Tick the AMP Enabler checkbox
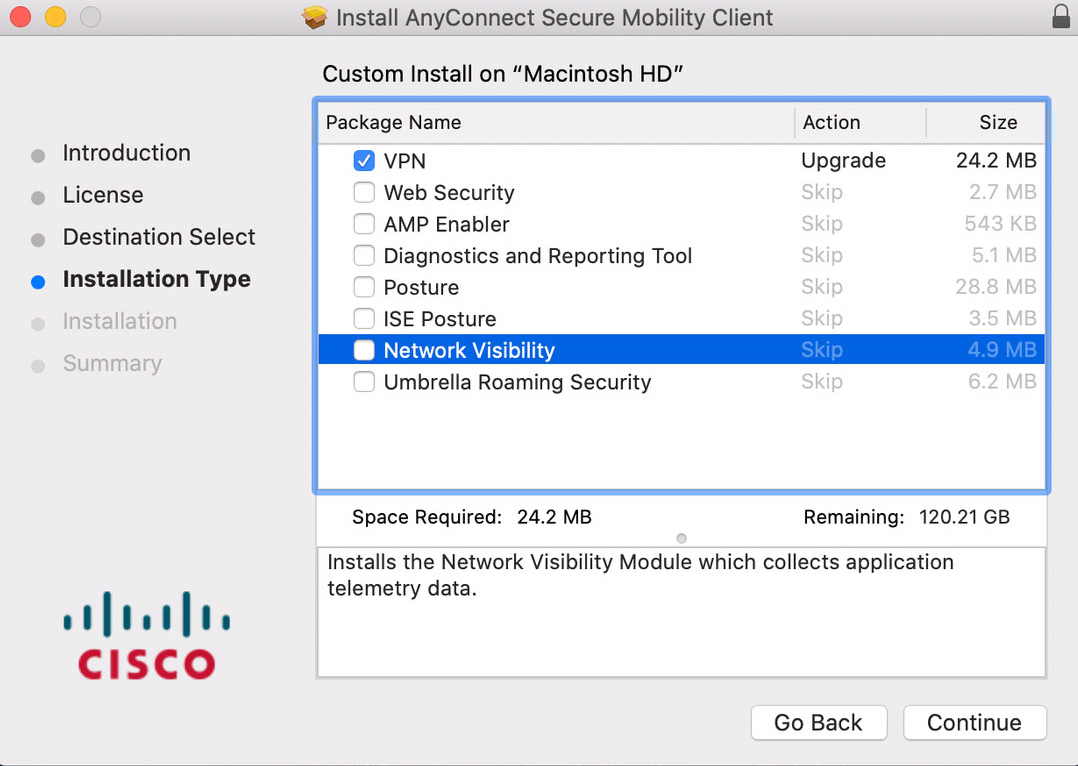 click(x=364, y=223)
